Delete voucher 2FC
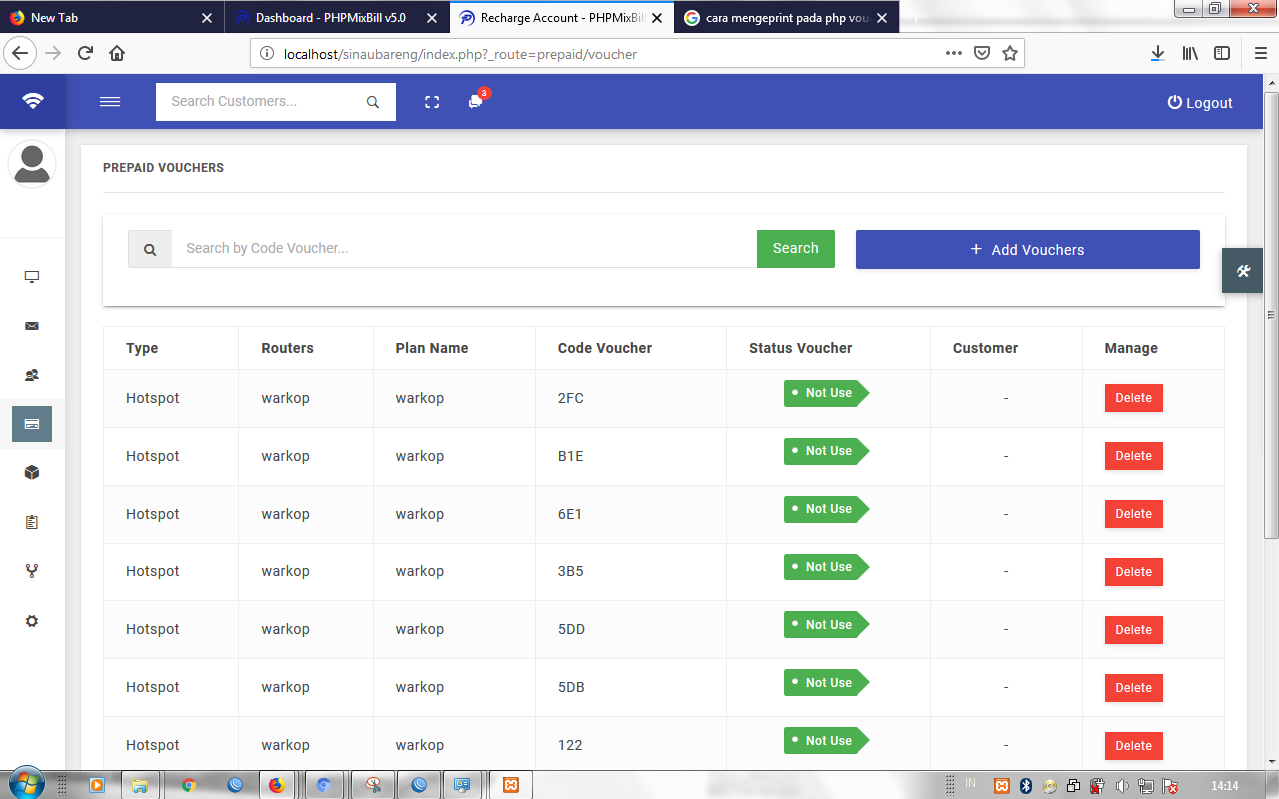This screenshot has height=799, width=1279. (1134, 398)
